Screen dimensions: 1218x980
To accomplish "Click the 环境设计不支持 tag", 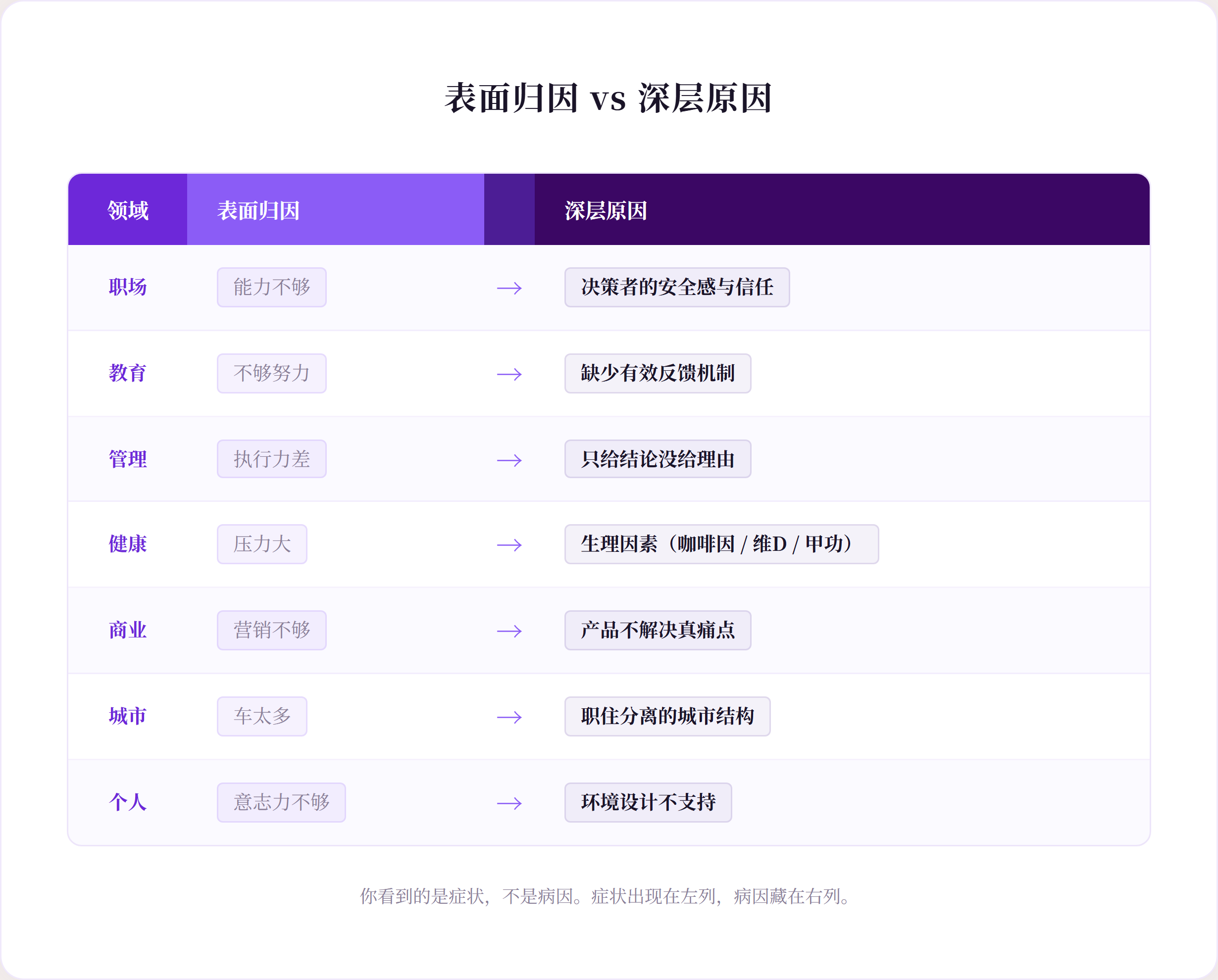I will (648, 802).
